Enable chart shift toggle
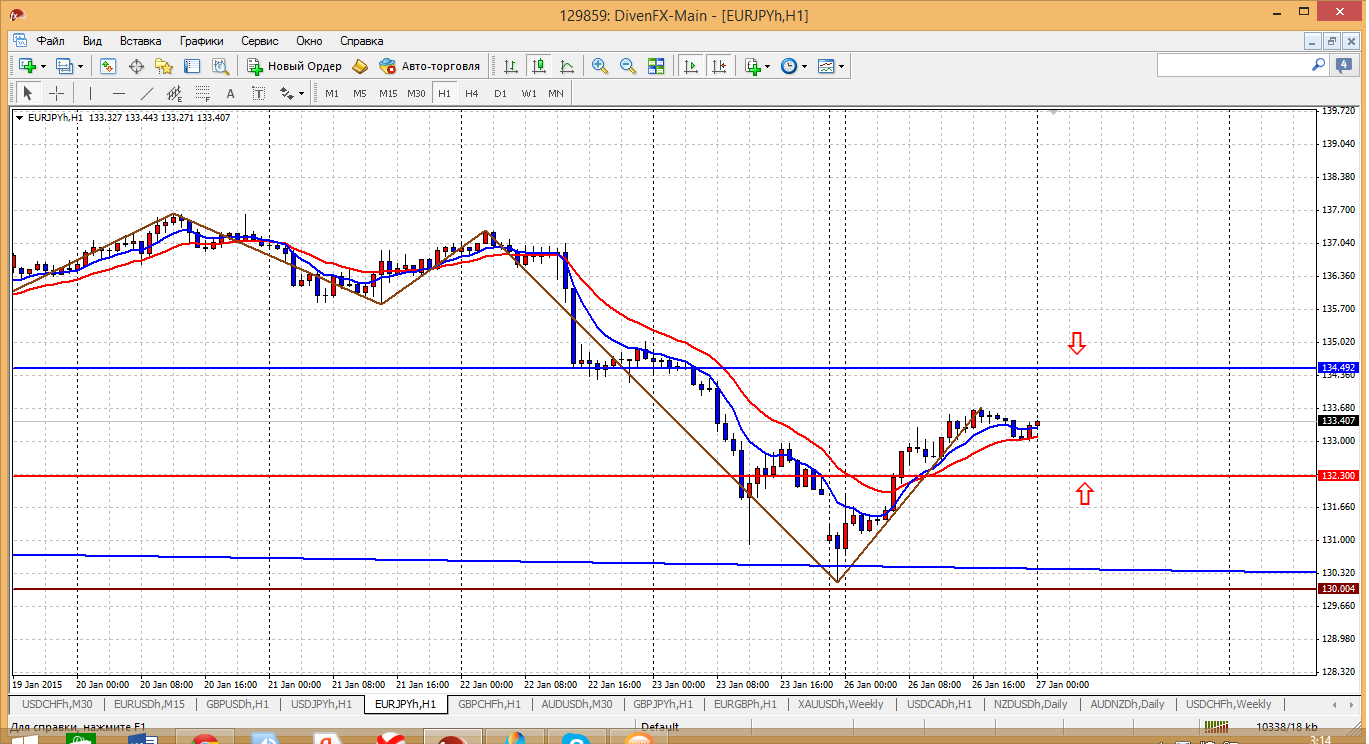1369x744 pixels. [719, 66]
